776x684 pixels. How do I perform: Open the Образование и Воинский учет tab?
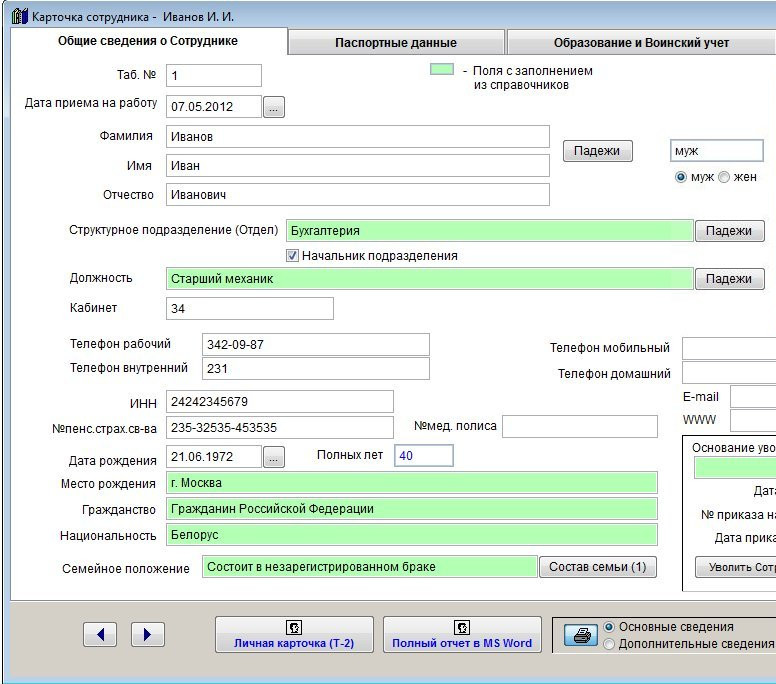(x=641, y=43)
